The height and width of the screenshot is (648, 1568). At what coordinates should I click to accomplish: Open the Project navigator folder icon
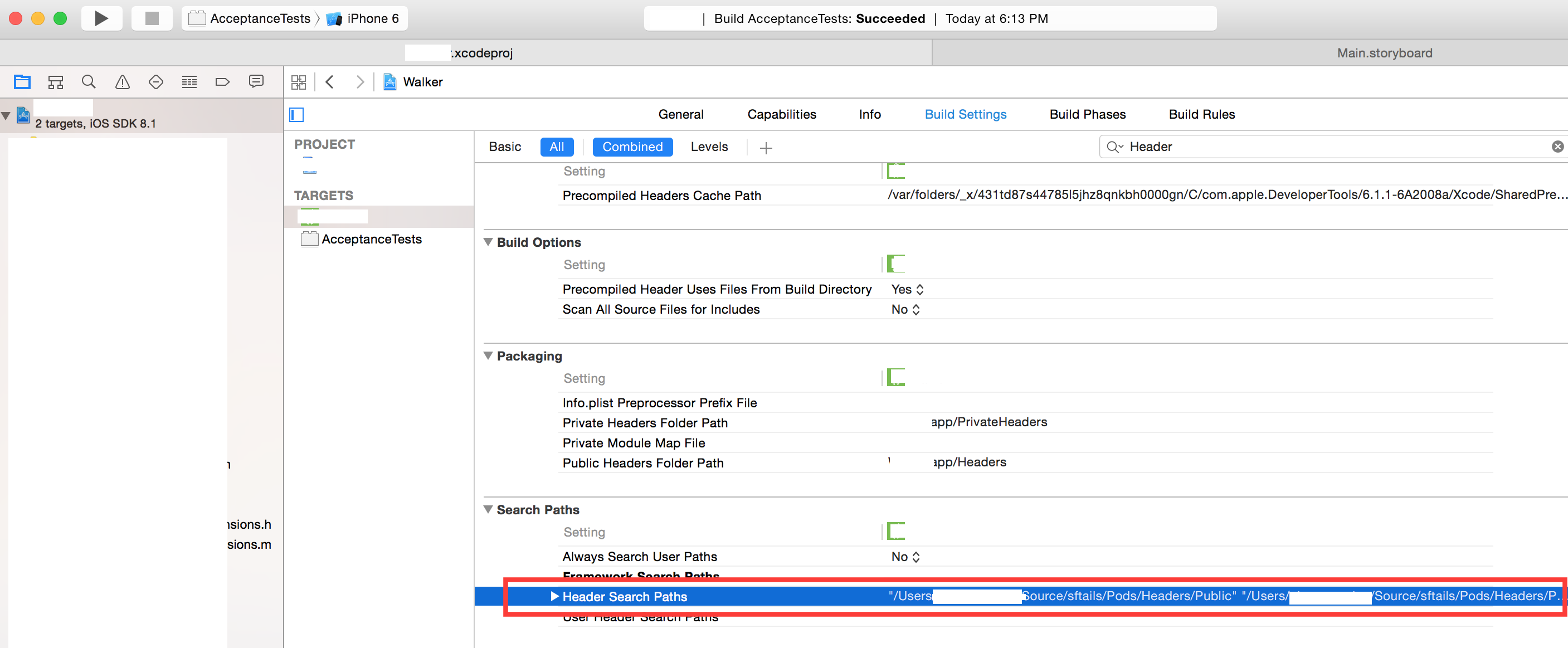pyautogui.click(x=22, y=81)
